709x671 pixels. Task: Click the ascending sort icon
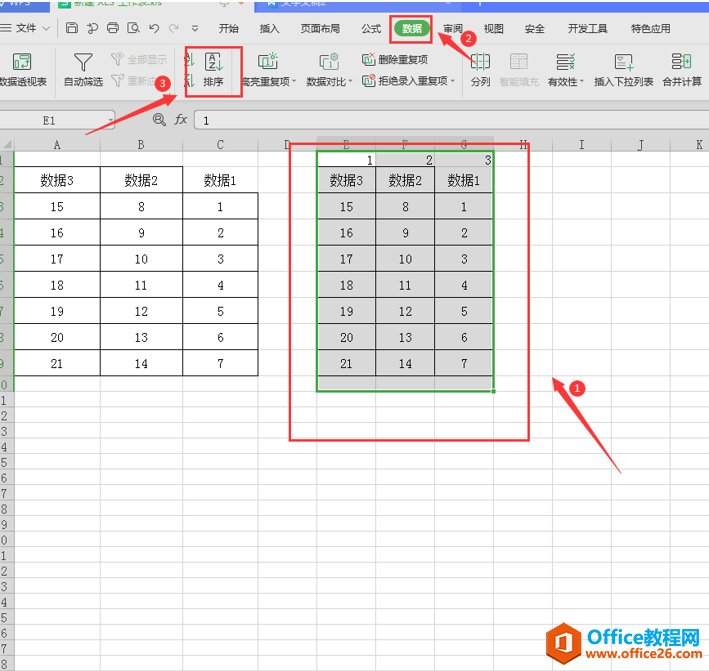189,60
